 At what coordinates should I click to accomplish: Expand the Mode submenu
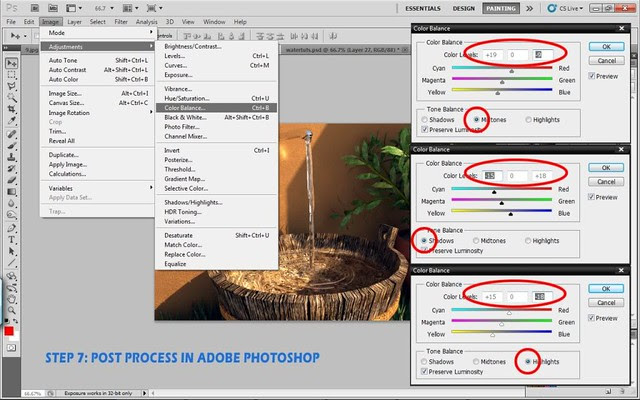coord(98,33)
